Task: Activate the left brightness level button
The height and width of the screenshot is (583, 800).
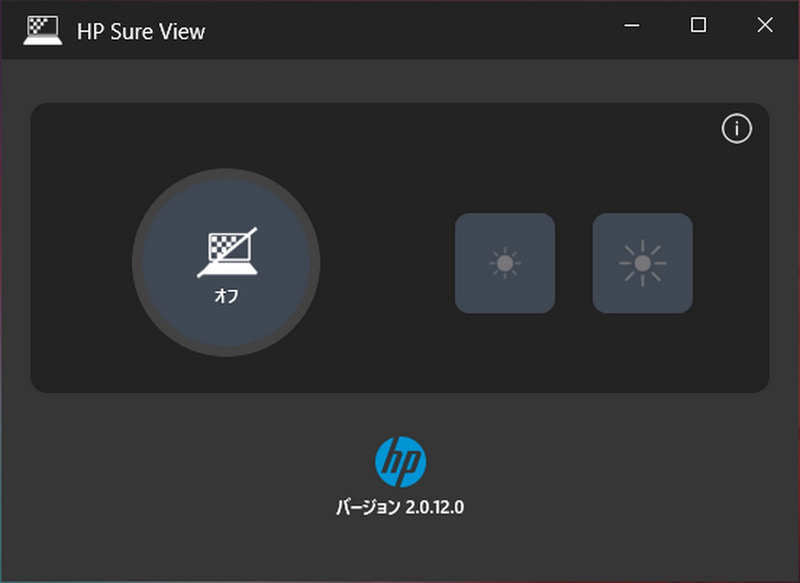Action: pyautogui.click(x=505, y=263)
